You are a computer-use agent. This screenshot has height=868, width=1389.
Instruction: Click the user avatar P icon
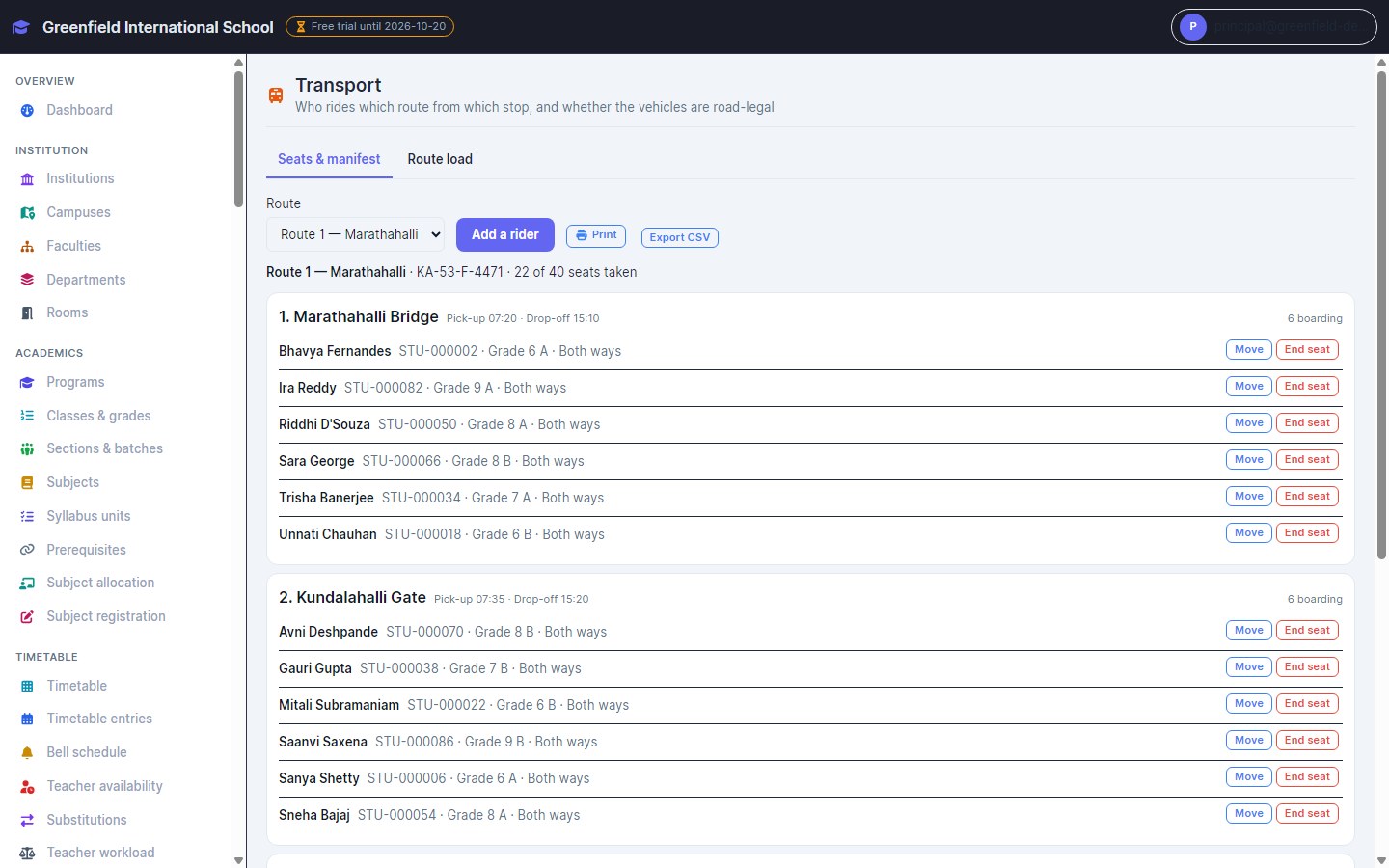1193,27
